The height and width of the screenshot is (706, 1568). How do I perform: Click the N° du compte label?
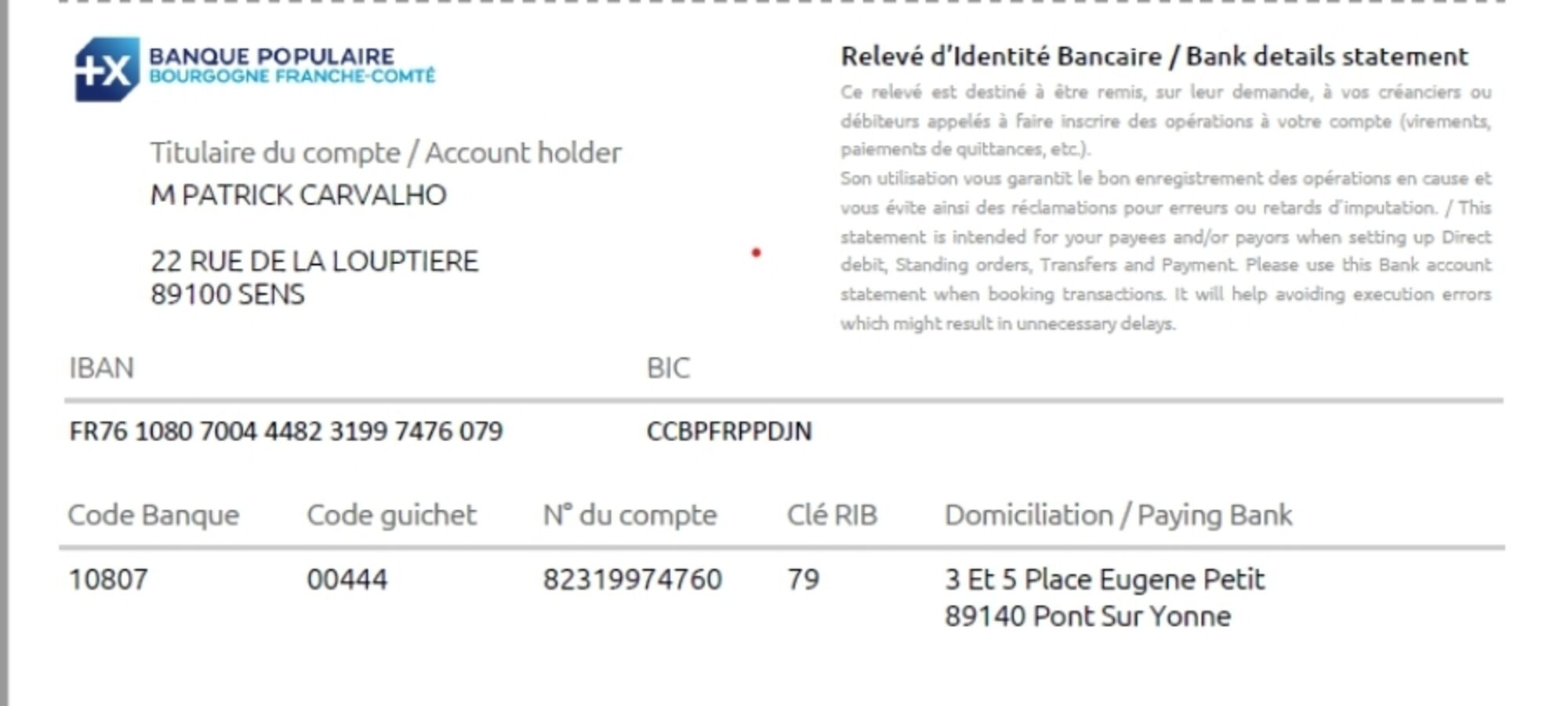tap(630, 515)
